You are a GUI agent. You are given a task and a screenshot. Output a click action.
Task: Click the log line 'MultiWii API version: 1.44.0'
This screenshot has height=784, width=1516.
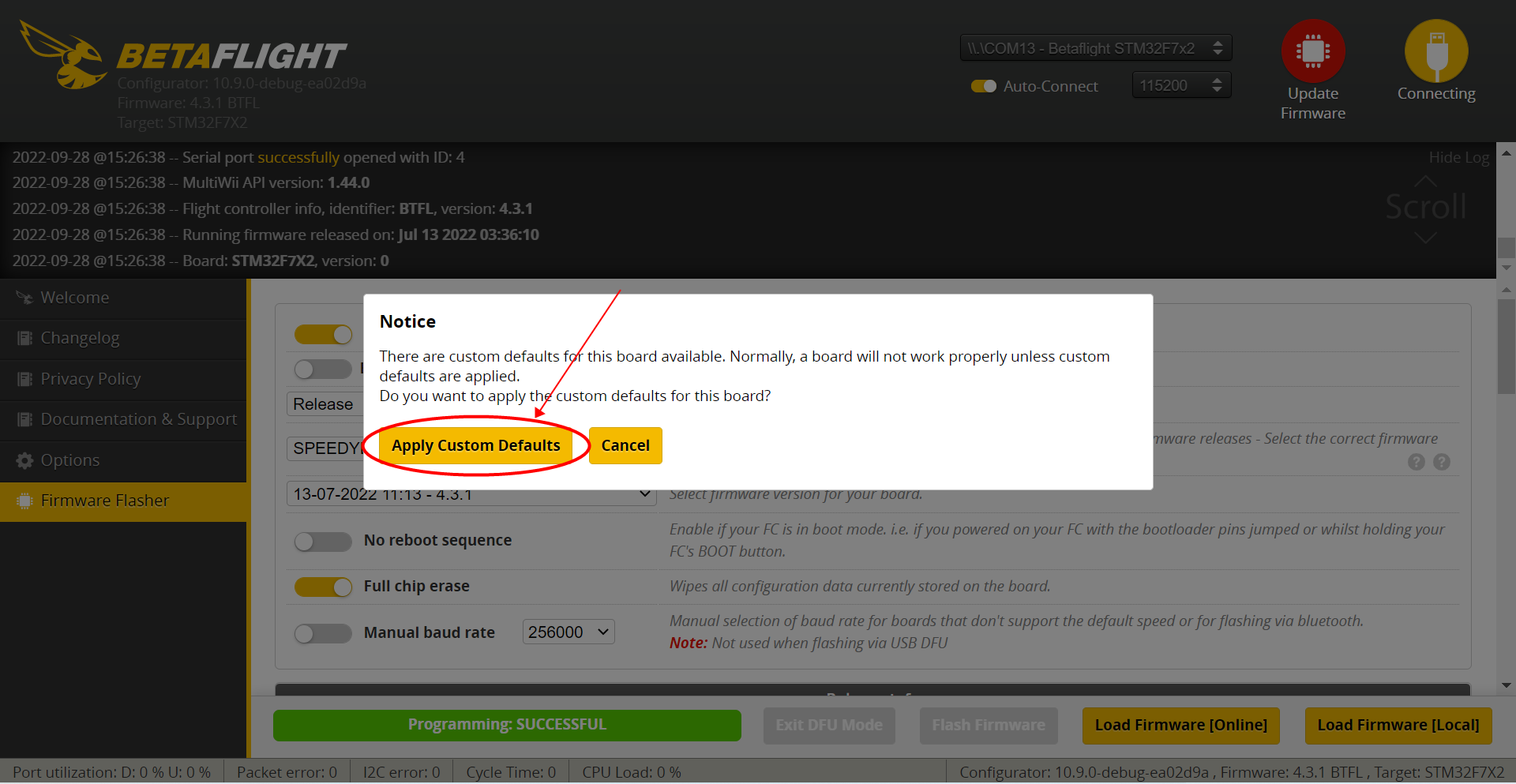tap(191, 182)
